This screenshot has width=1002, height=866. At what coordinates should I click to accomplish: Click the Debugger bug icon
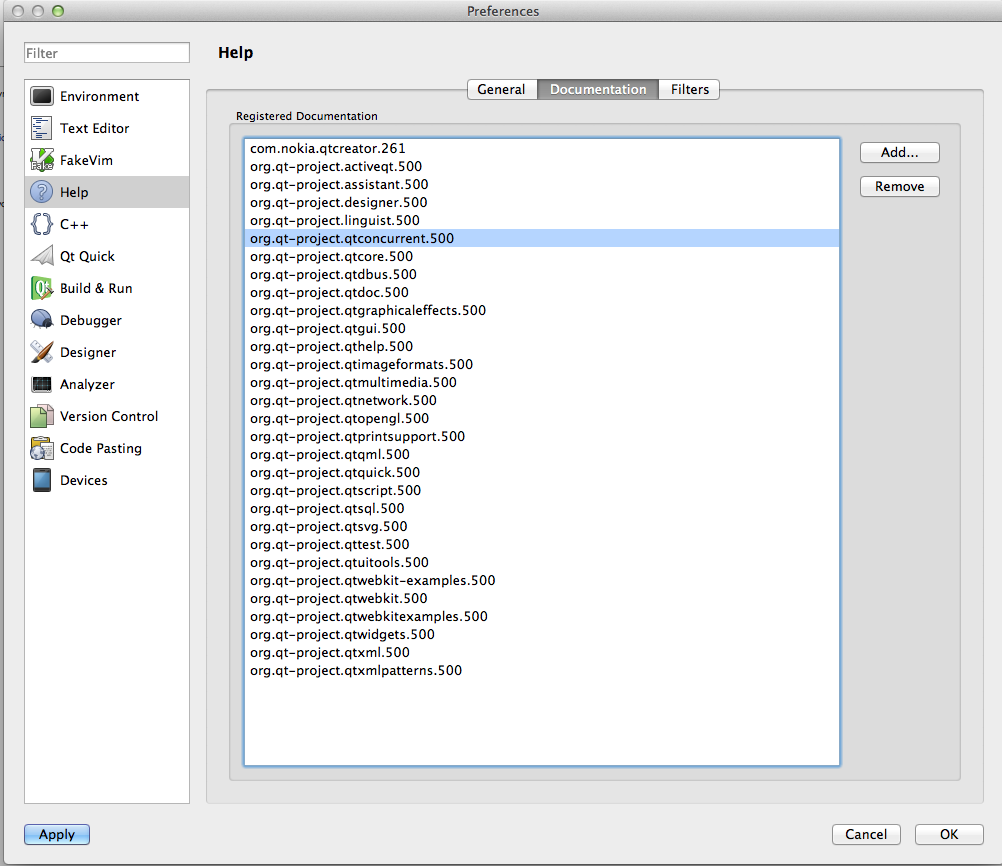pos(42,320)
